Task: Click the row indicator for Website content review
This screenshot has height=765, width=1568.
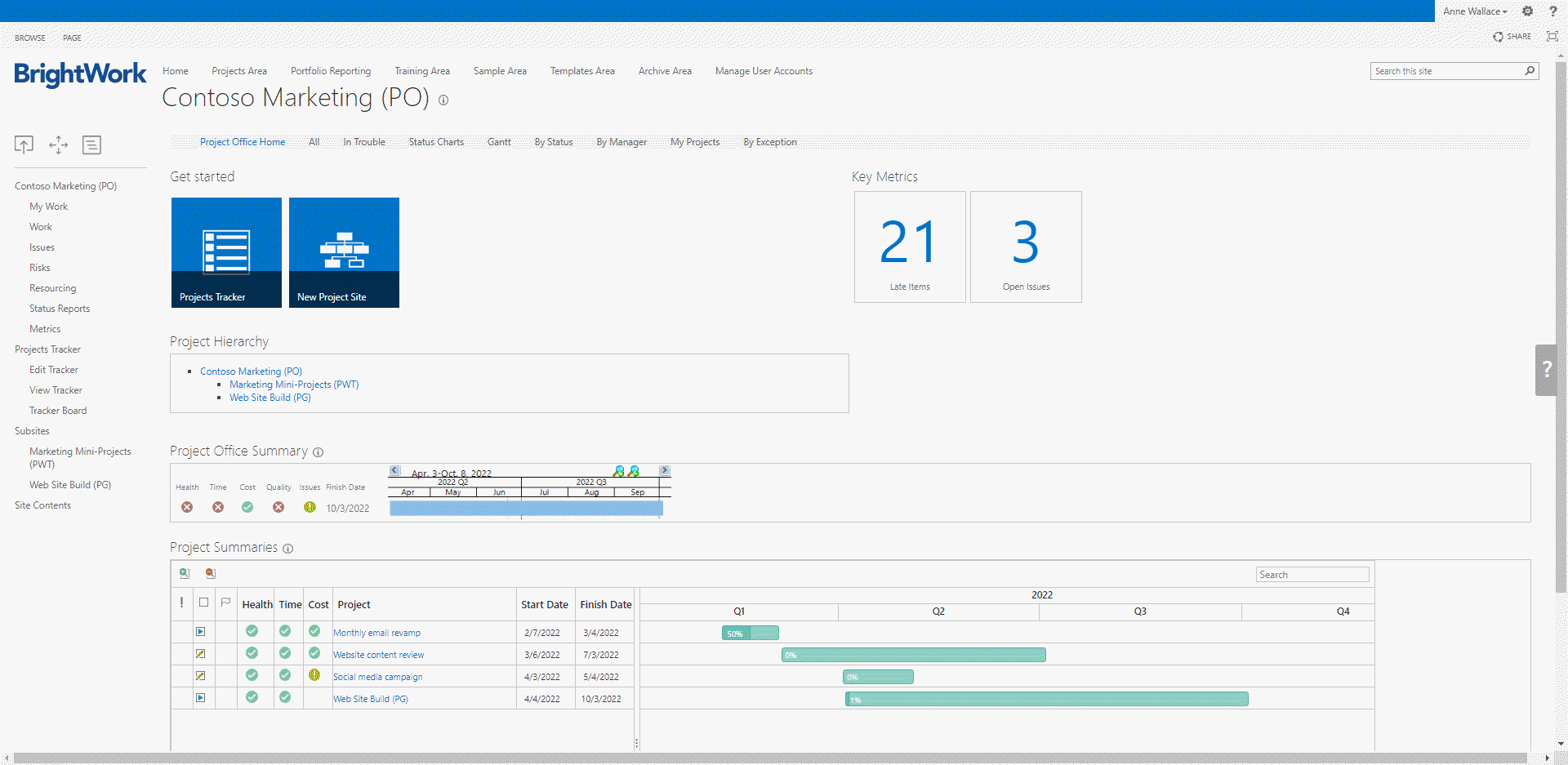Action: pyautogui.click(x=200, y=654)
